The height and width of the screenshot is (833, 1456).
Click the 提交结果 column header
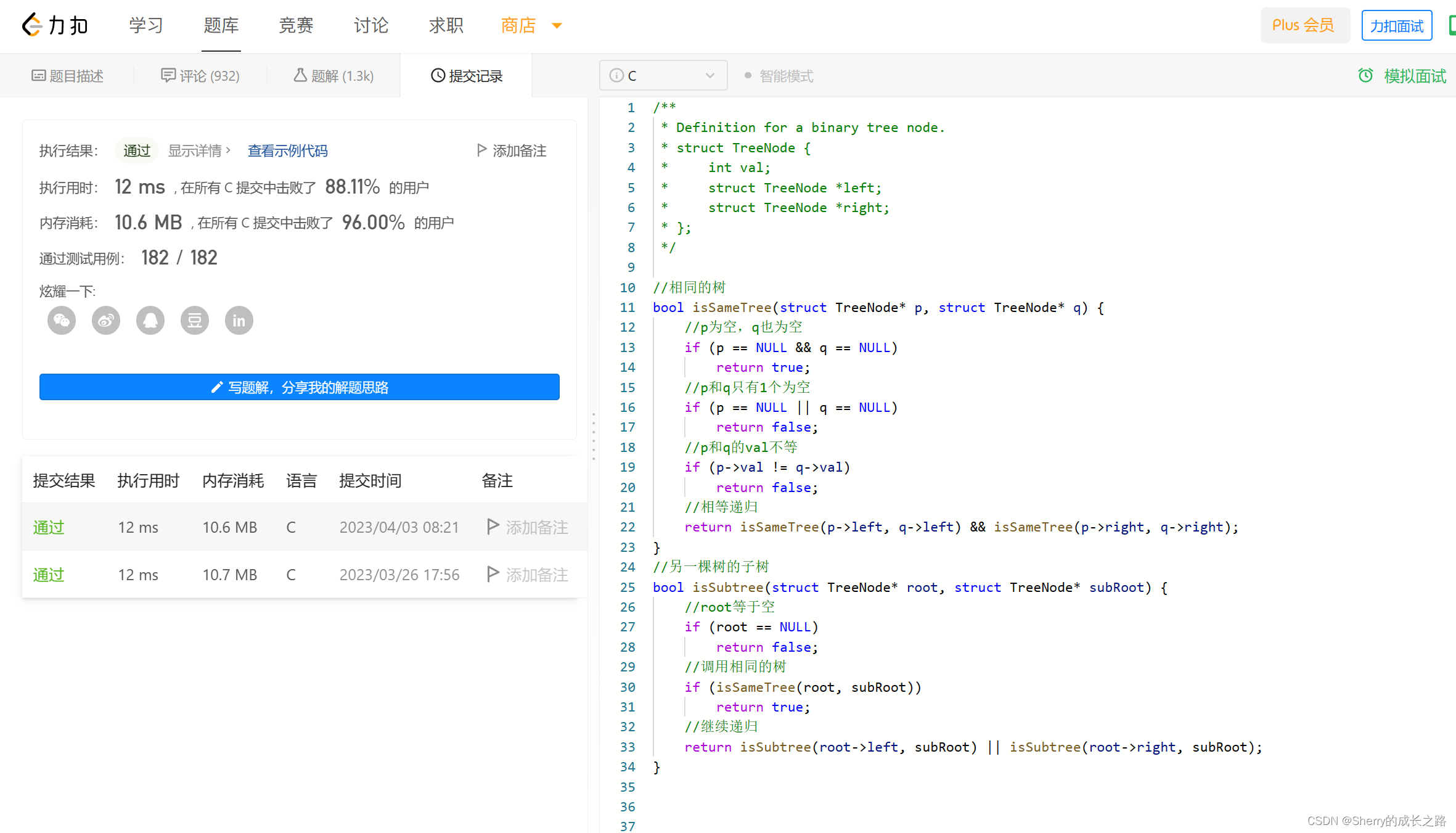64,480
